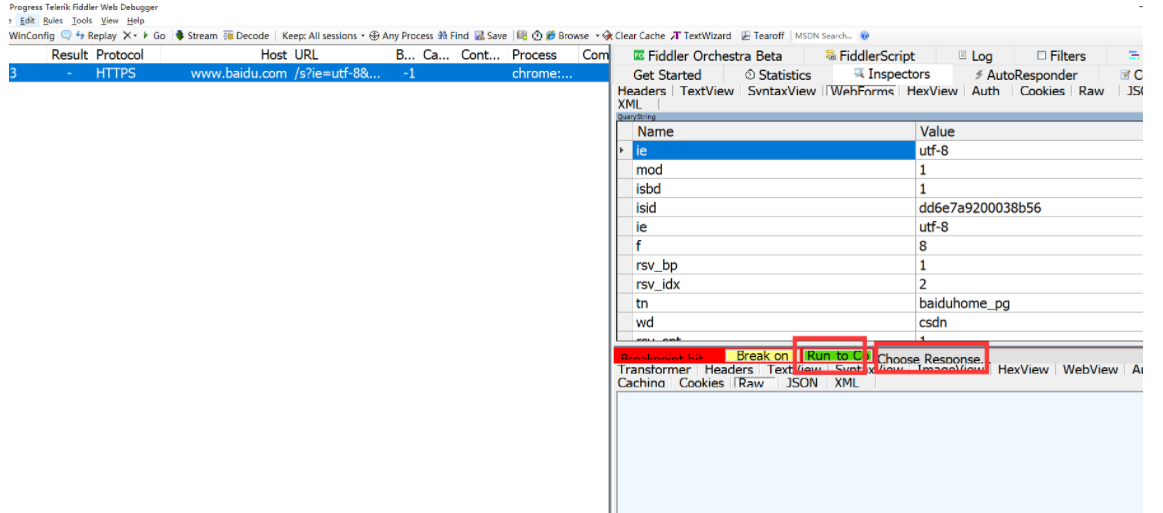Click the yellow Break on Response button
This screenshot has height=513, width=1163.
click(x=762, y=356)
